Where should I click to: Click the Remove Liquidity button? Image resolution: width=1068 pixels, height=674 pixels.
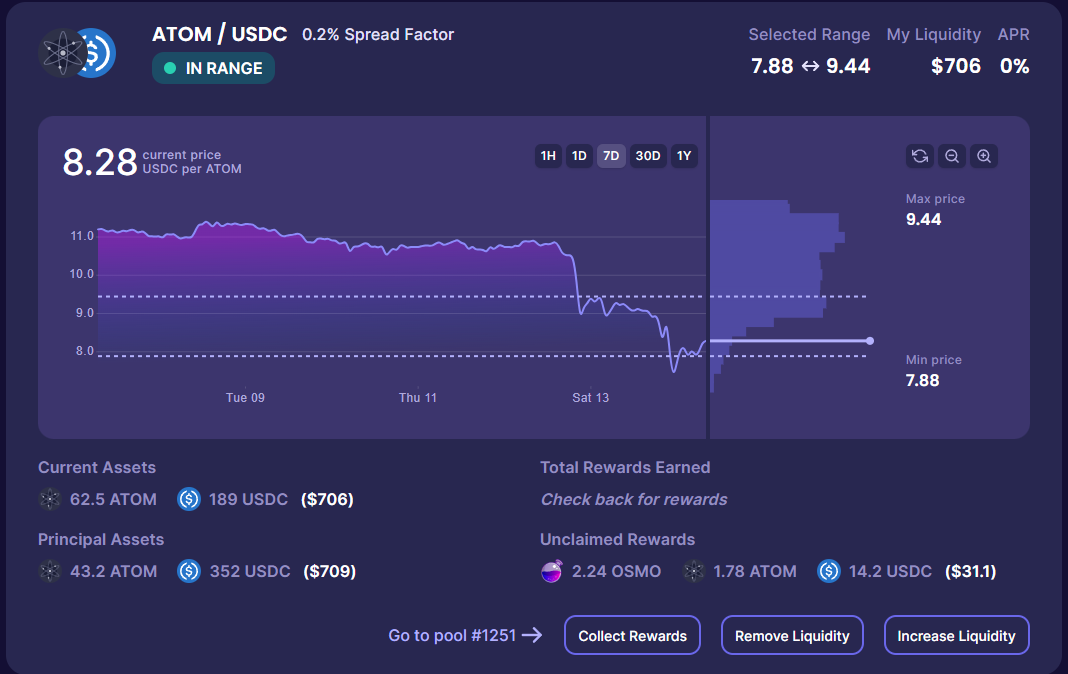click(x=792, y=635)
